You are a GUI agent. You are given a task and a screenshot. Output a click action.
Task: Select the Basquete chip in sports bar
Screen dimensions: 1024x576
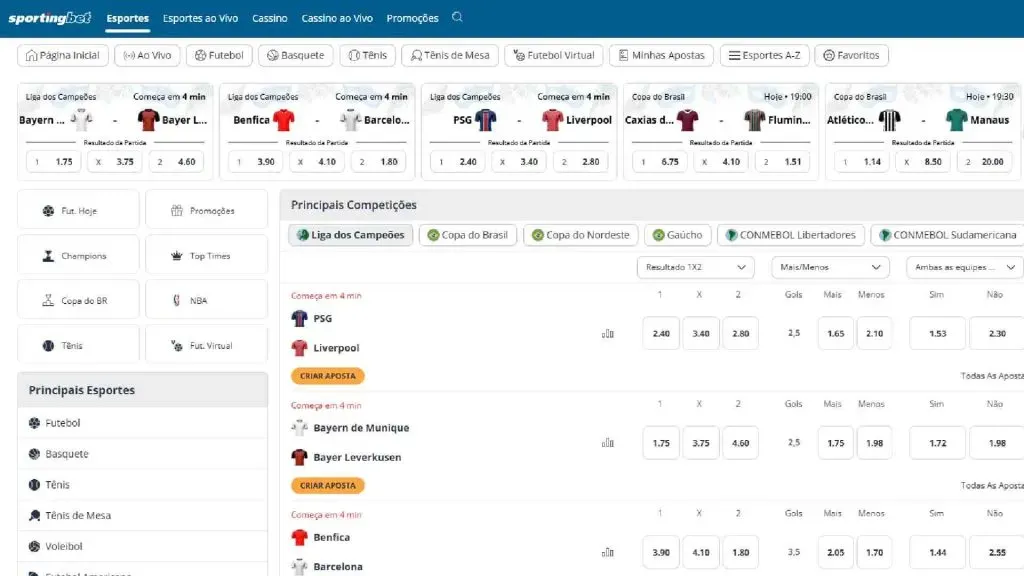coord(296,56)
